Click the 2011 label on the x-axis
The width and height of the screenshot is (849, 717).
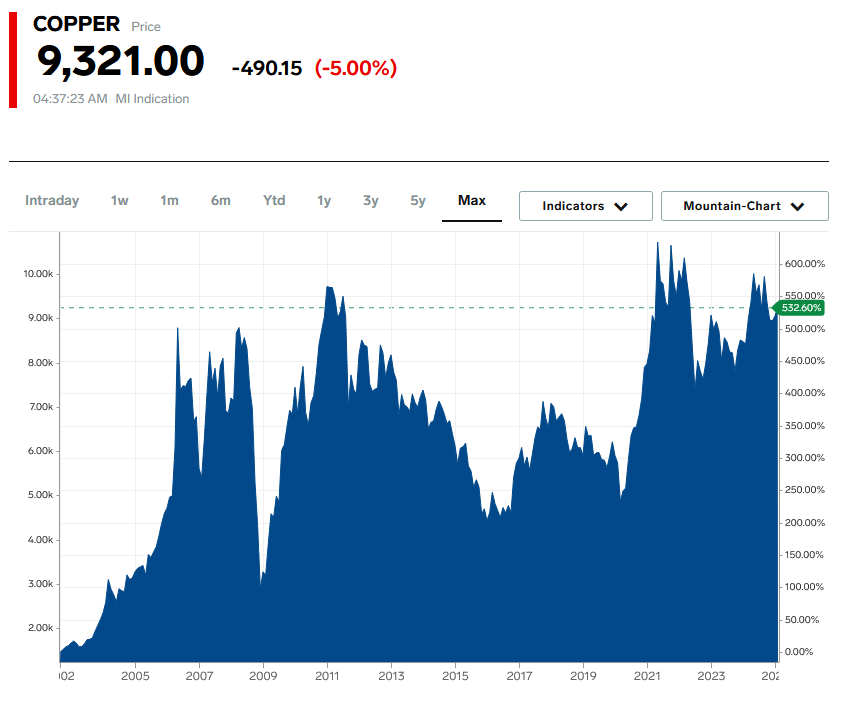327,676
